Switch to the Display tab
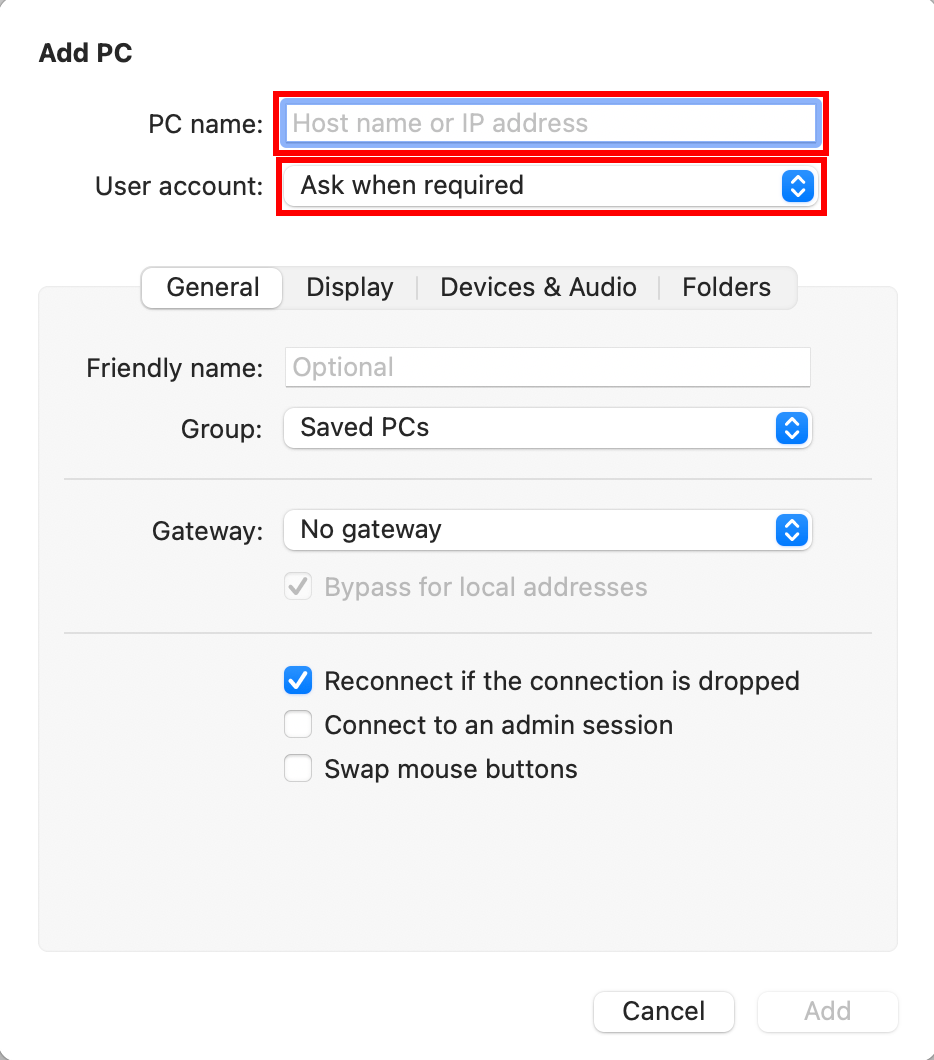The width and height of the screenshot is (934, 1060). (349, 288)
